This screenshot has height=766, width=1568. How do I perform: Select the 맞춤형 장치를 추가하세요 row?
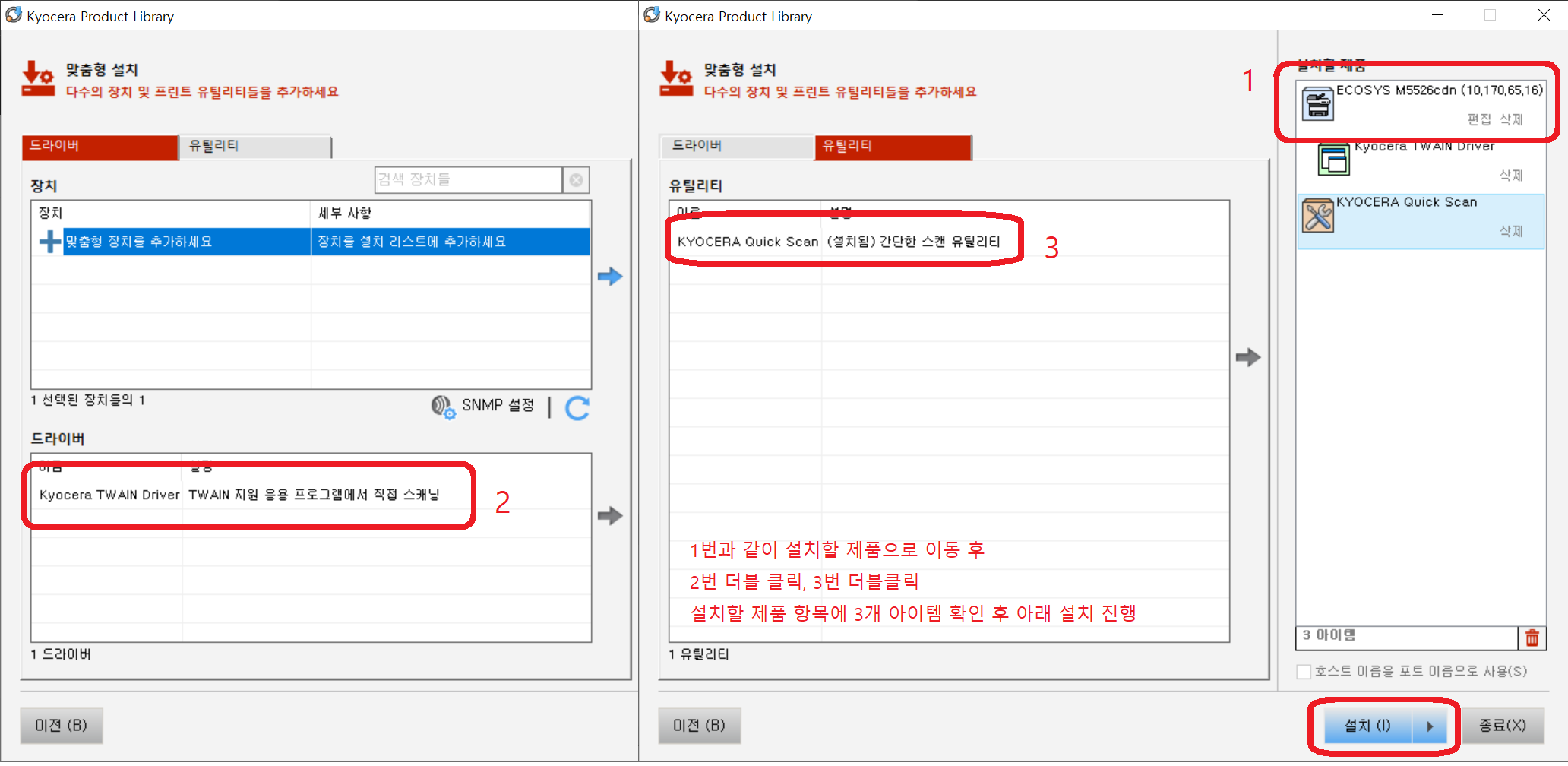(311, 242)
